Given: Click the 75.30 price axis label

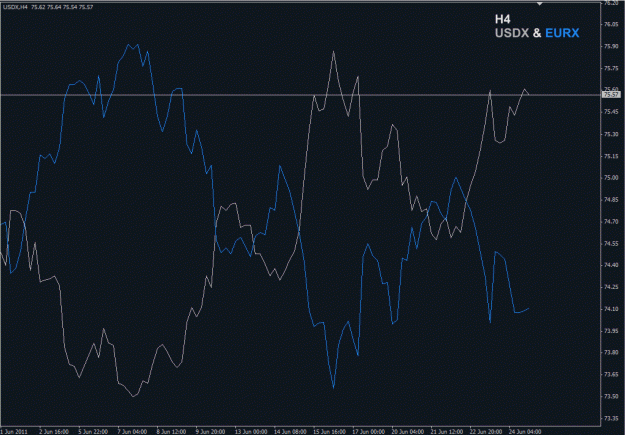Looking at the screenshot, I should click(x=610, y=134).
